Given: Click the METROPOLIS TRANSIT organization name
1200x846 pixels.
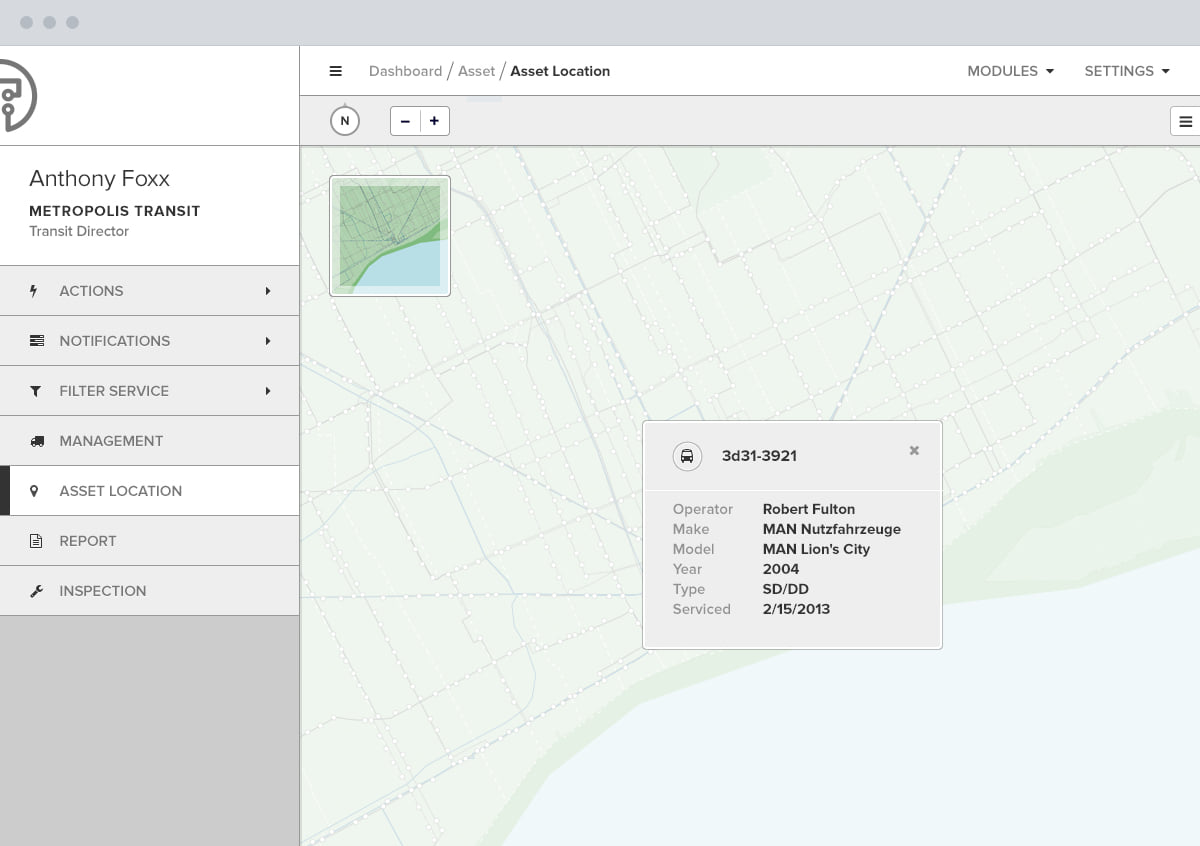Looking at the screenshot, I should tap(115, 211).
